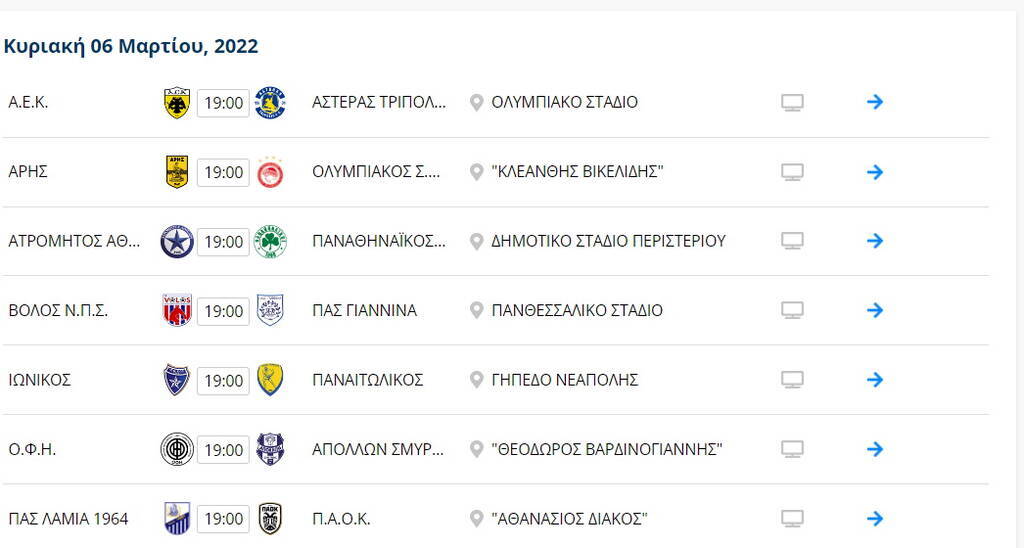Open match details arrow for Ο.Φ.Η. row
The width and height of the screenshot is (1024, 548).
[x=875, y=449]
